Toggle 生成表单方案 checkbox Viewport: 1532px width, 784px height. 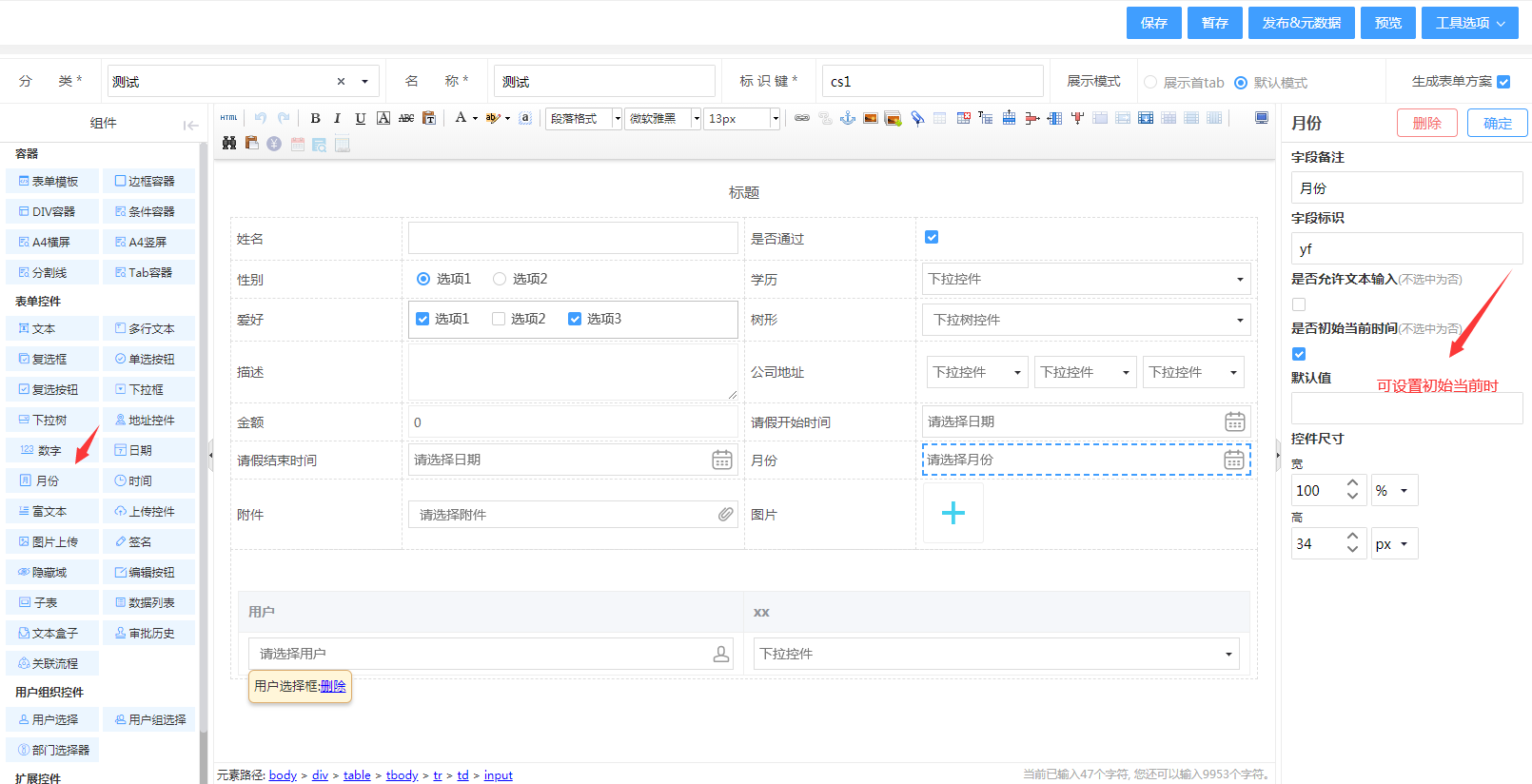click(x=1503, y=82)
